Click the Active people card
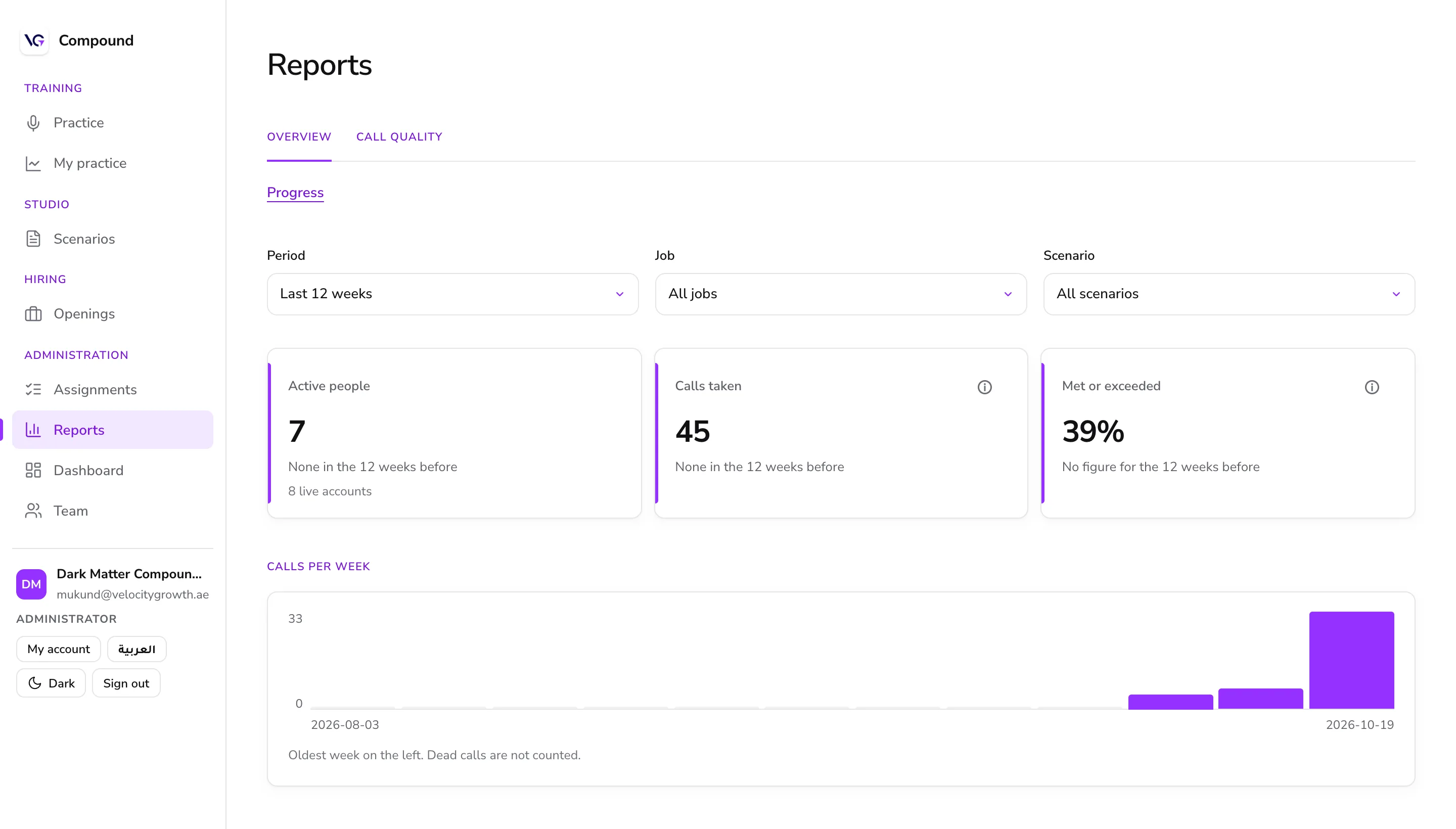Viewport: 1456px width, 829px height. pyautogui.click(x=454, y=433)
